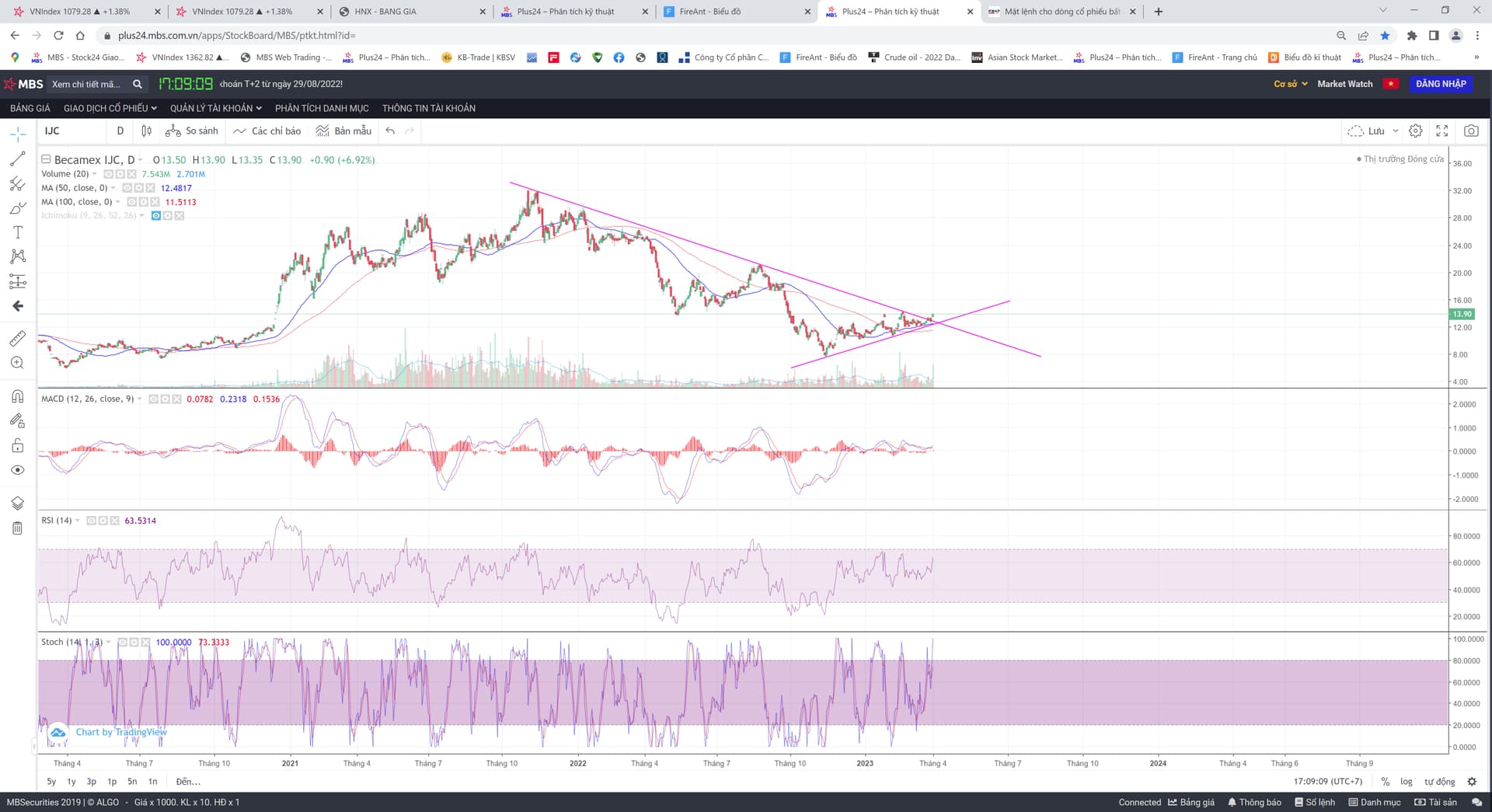Remove drawings with the trash icon
This screenshot has height=812, width=1492.
pyautogui.click(x=18, y=528)
